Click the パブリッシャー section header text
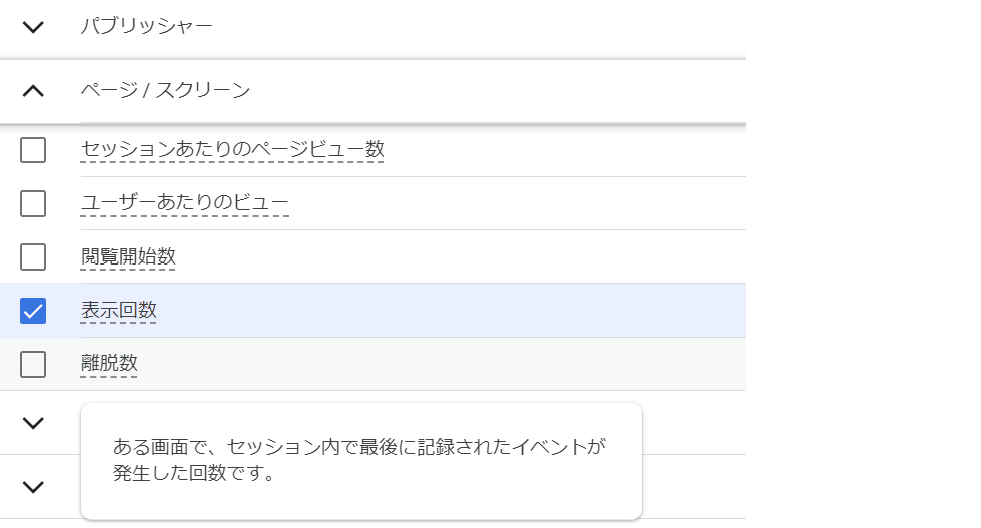 pyautogui.click(x=146, y=27)
